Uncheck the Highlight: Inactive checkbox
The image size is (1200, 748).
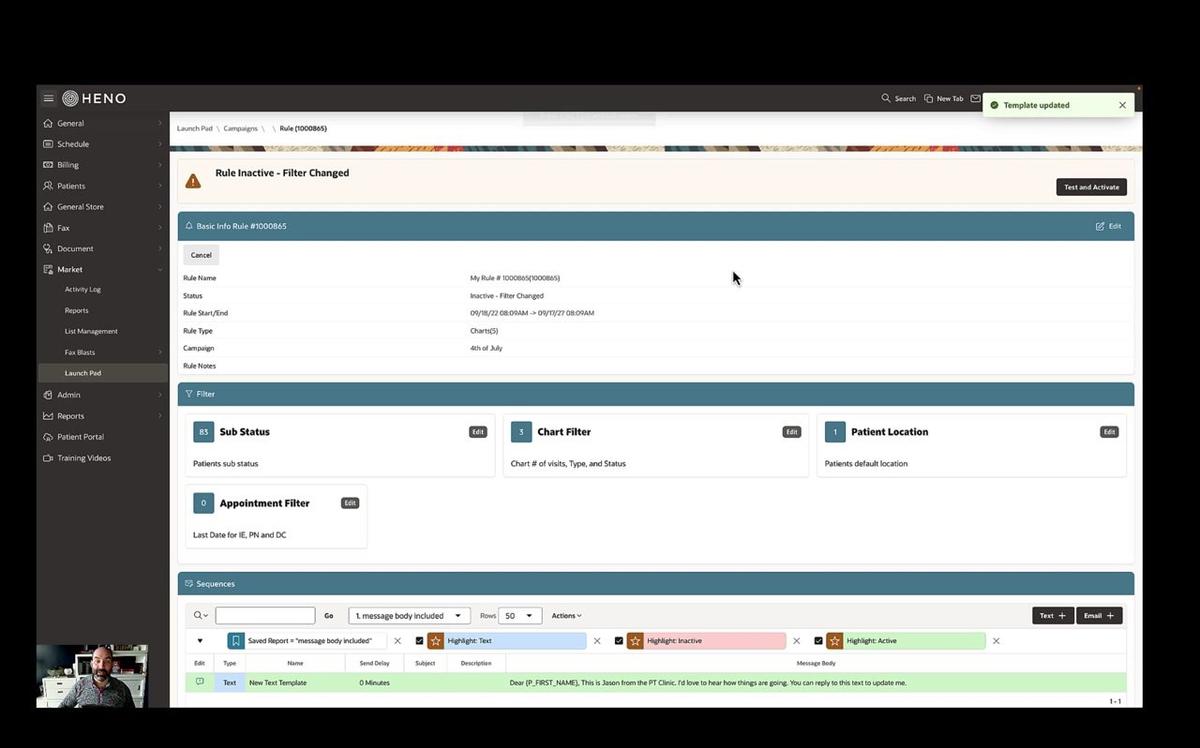619,640
